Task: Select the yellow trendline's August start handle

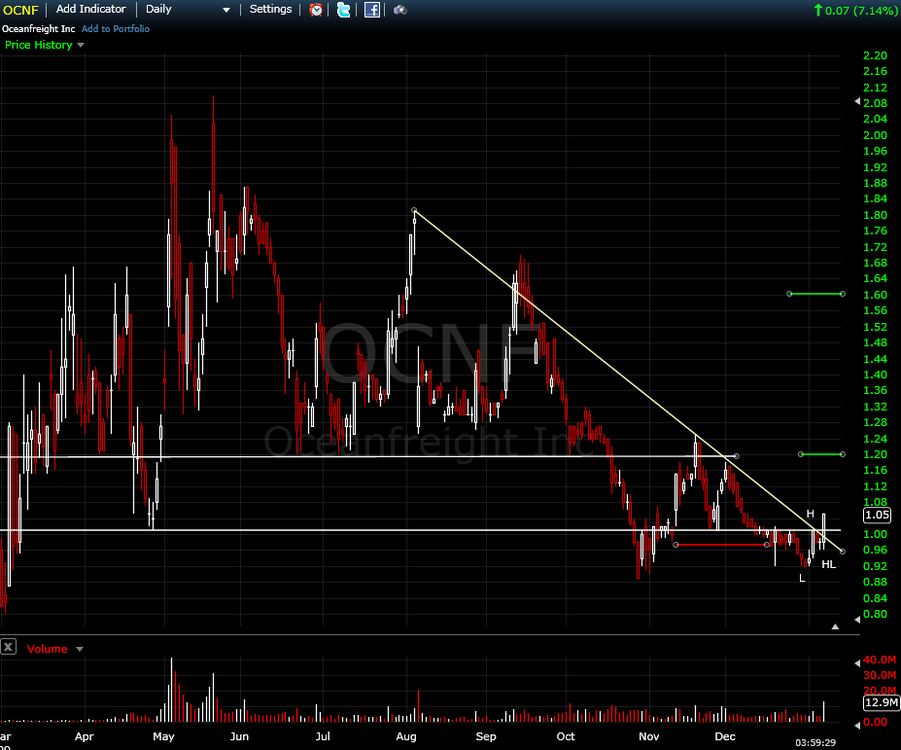Action: click(414, 210)
